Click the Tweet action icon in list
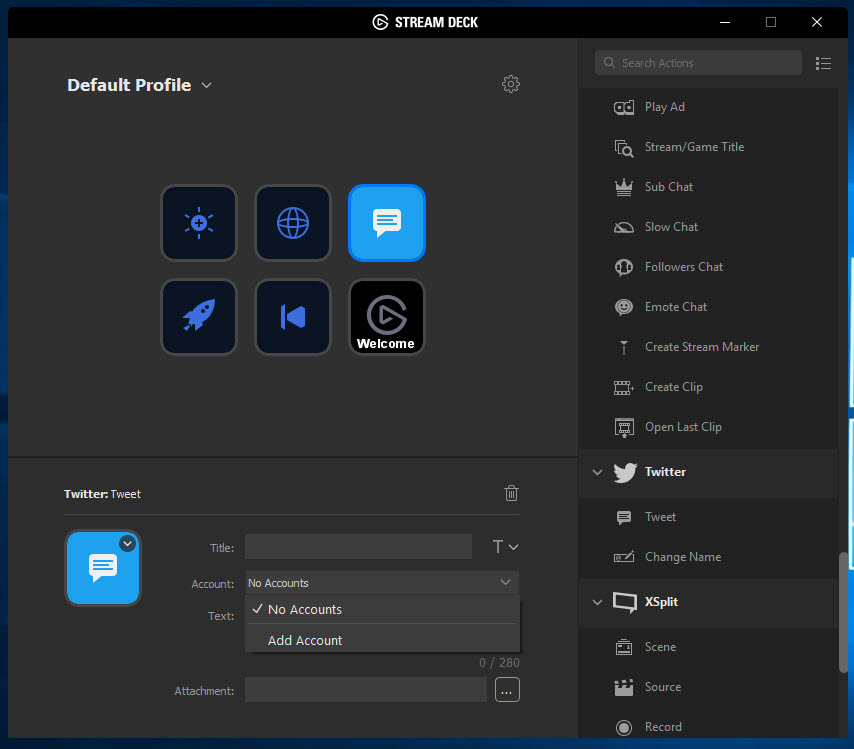854x749 pixels. tap(624, 517)
